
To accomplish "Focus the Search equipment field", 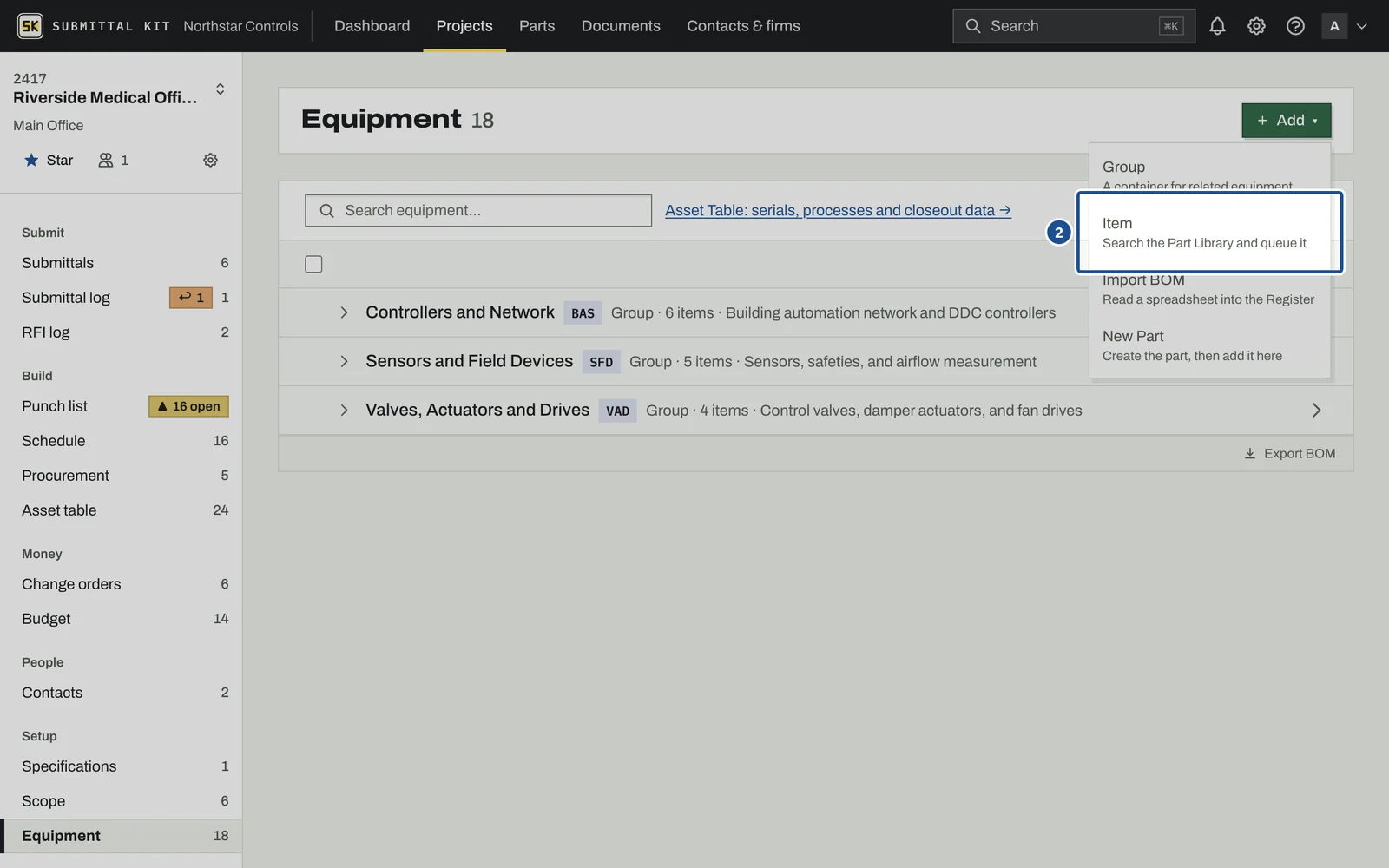I will (478, 210).
